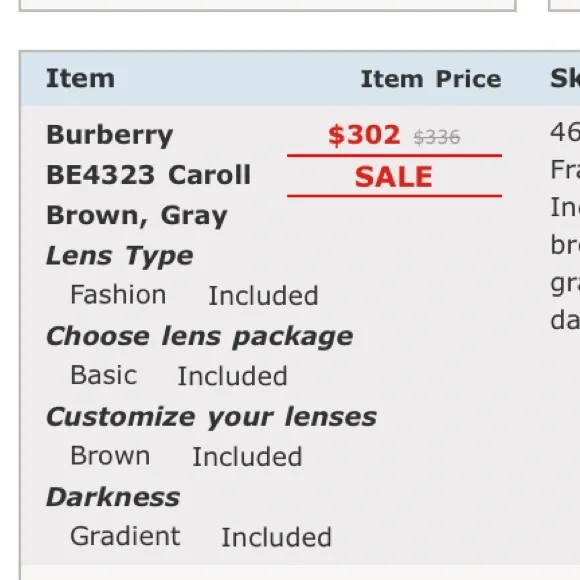Select the Fashion lens type entry
580x580 pixels.
pos(118,295)
